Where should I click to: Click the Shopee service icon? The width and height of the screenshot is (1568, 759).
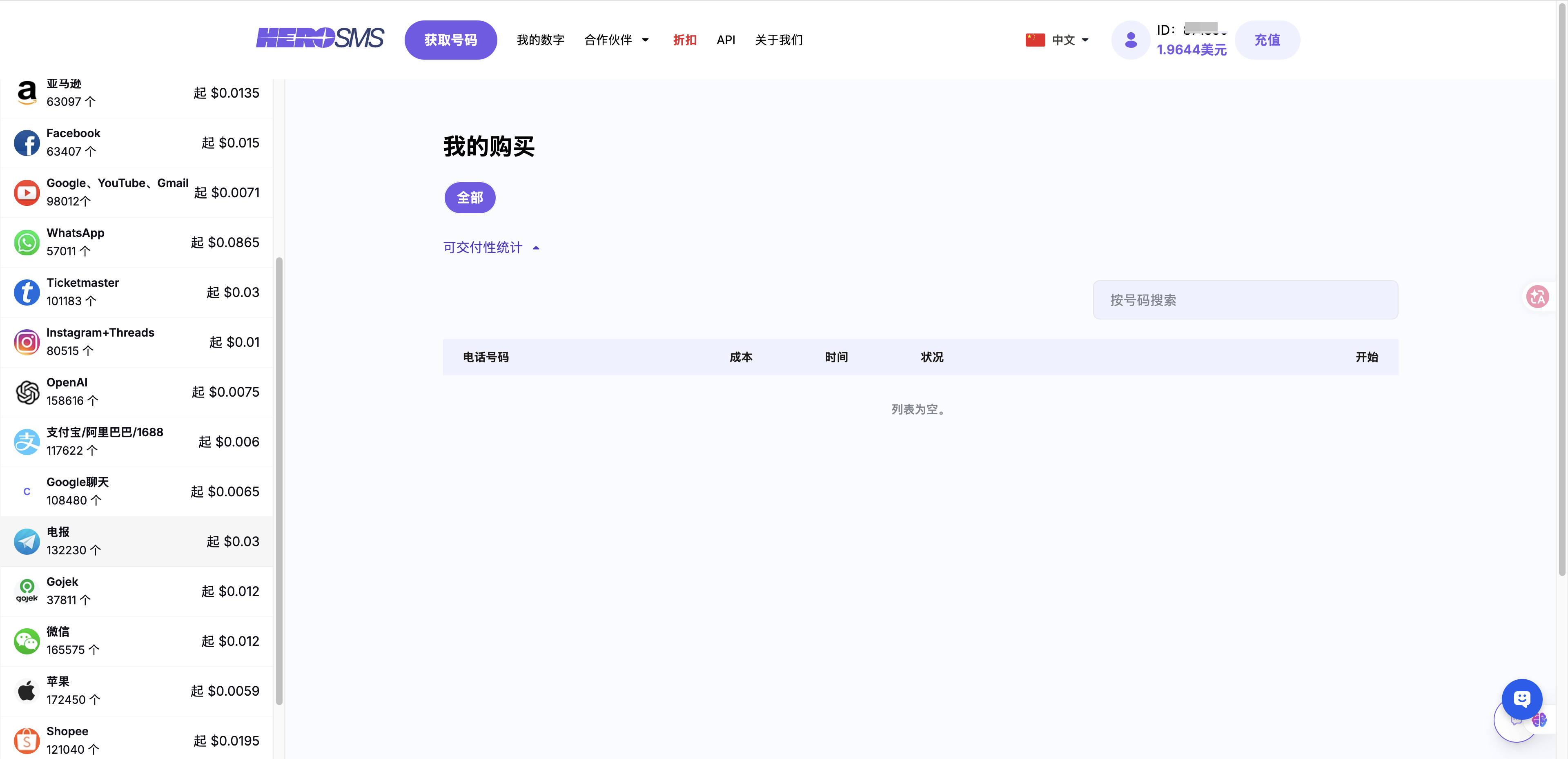coord(27,741)
